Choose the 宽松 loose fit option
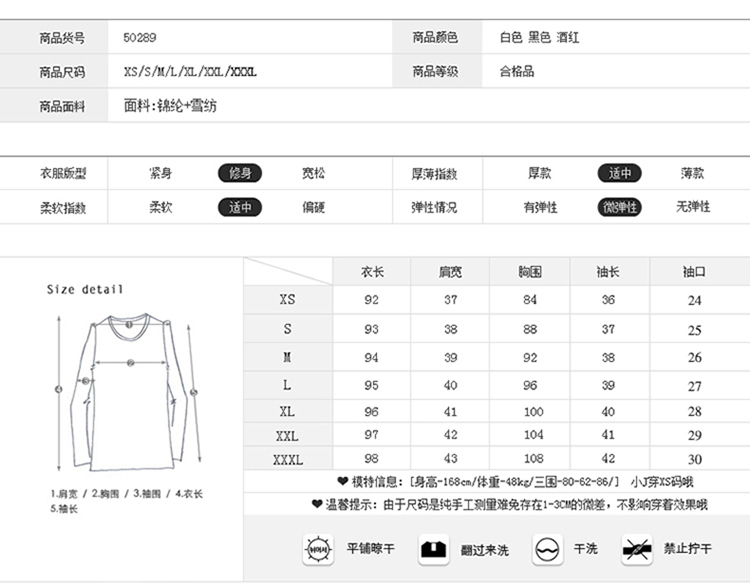The width and height of the screenshot is (750, 588). 313,173
